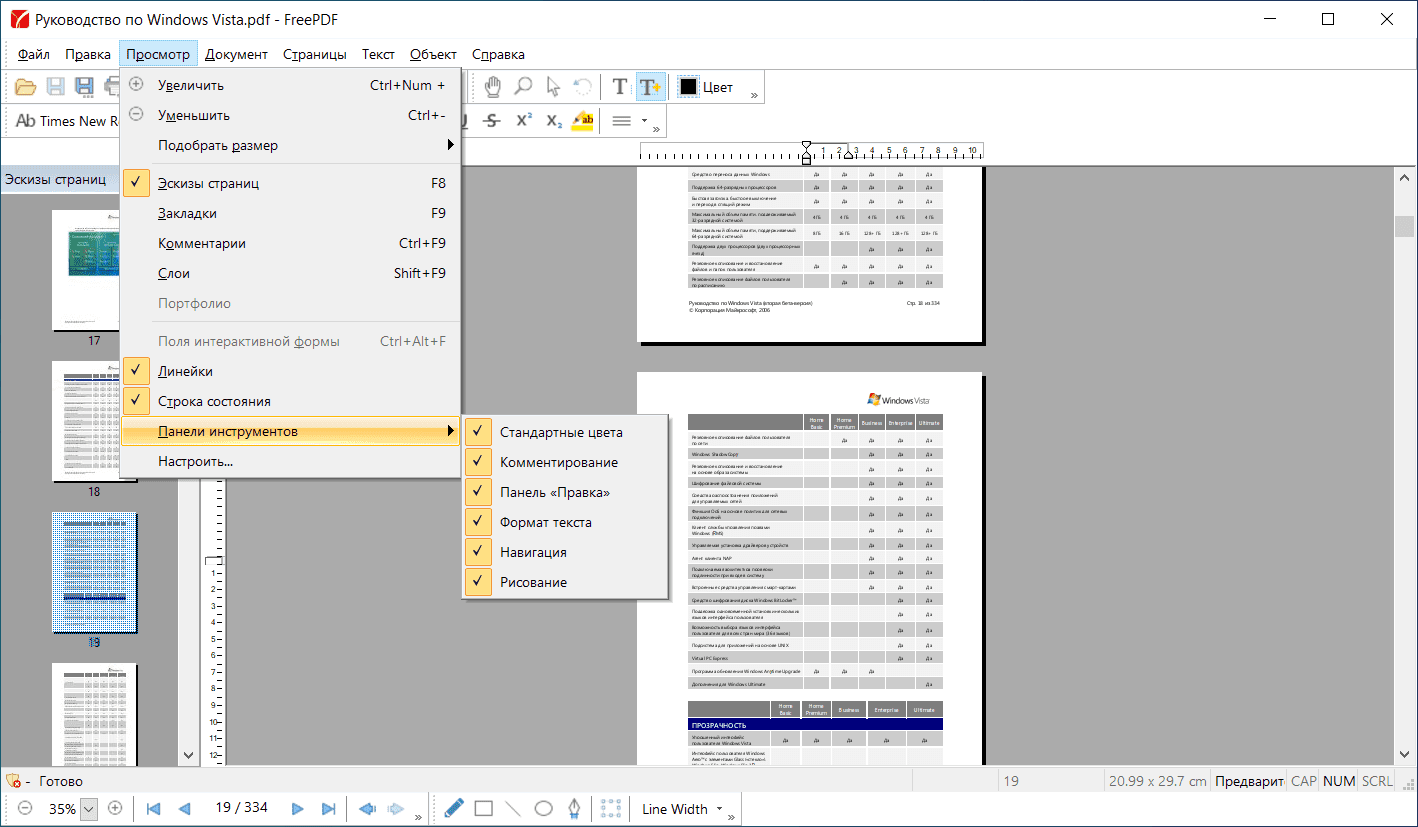The height and width of the screenshot is (827, 1418).
Task: Expand Панели инструментов submenu
Action: click(290, 431)
